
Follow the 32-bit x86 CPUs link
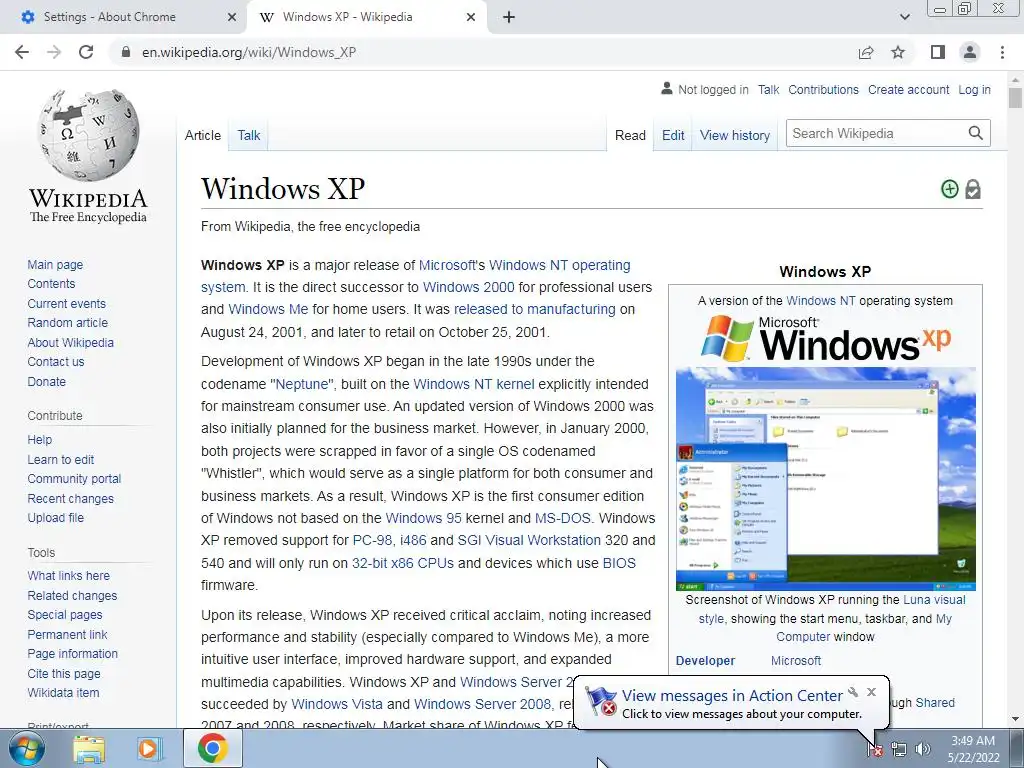[402, 563]
